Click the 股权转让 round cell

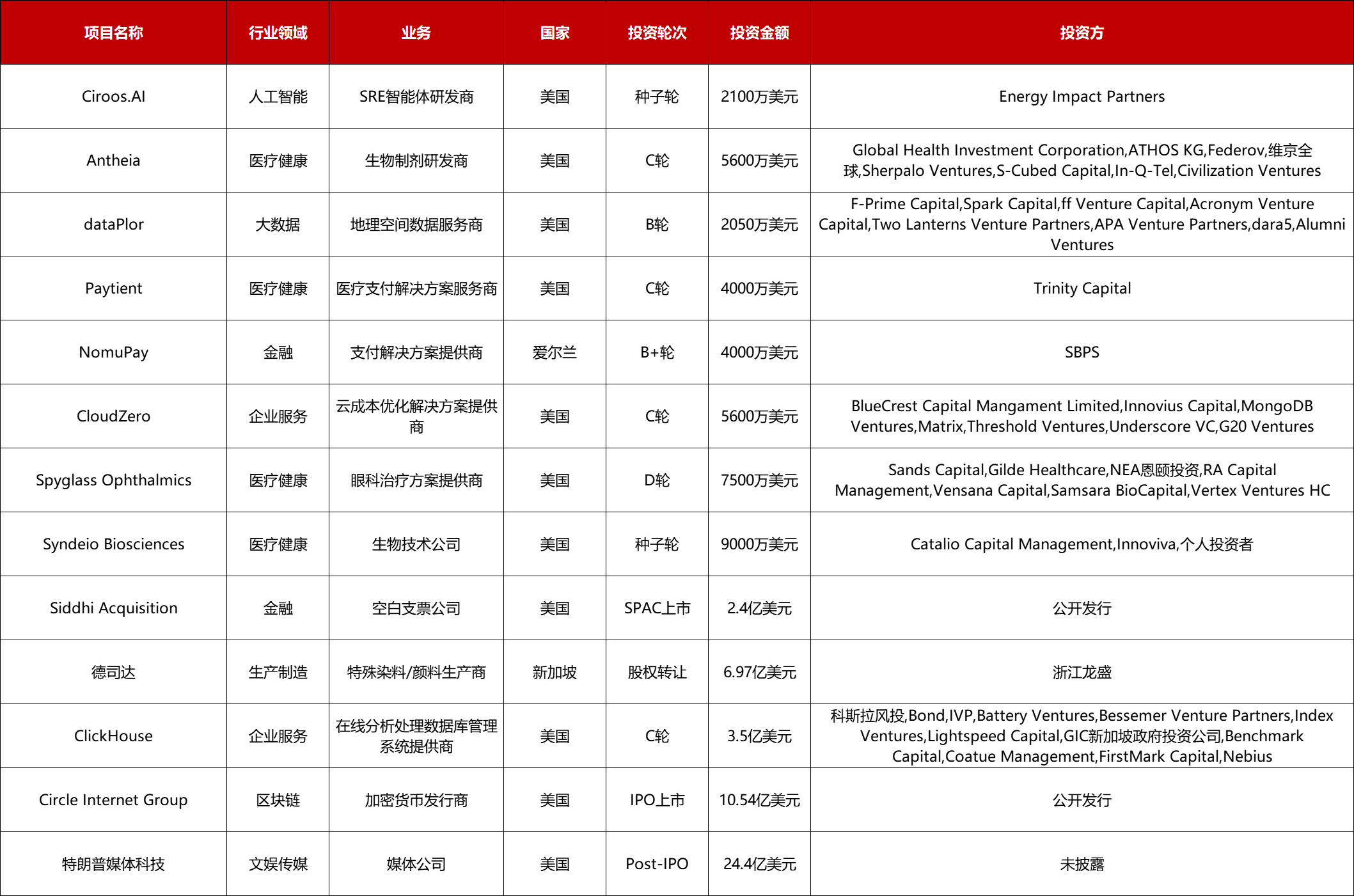point(657,672)
